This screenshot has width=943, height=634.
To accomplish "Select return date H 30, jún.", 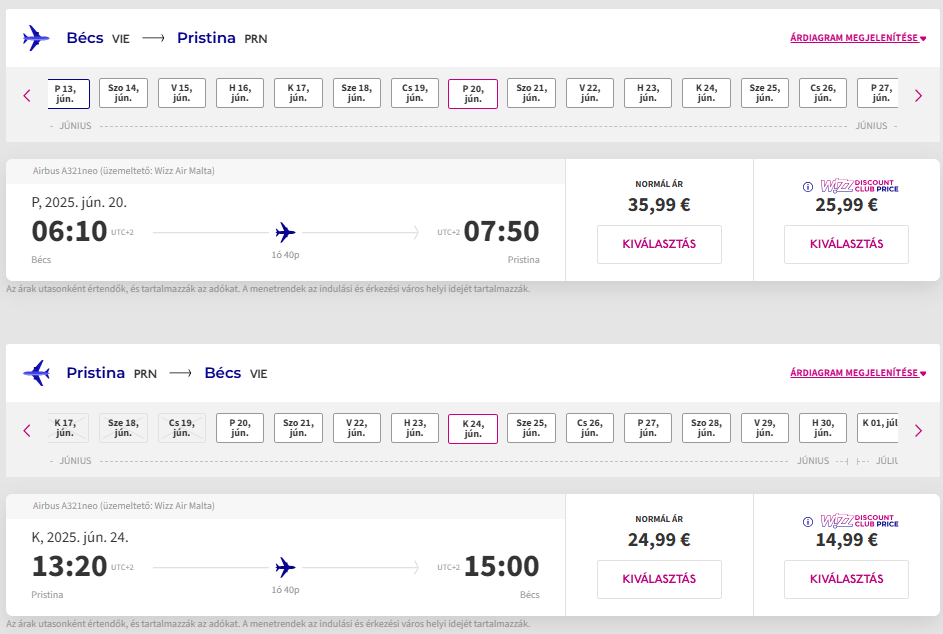I will tap(822, 428).
